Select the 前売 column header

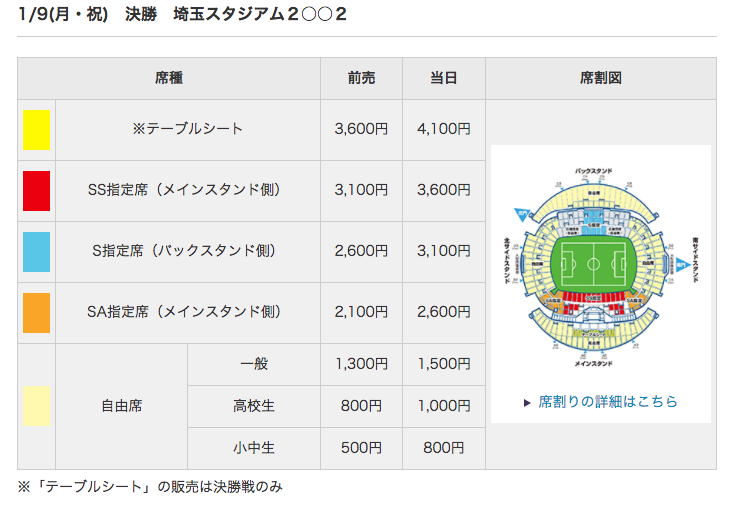(361, 78)
